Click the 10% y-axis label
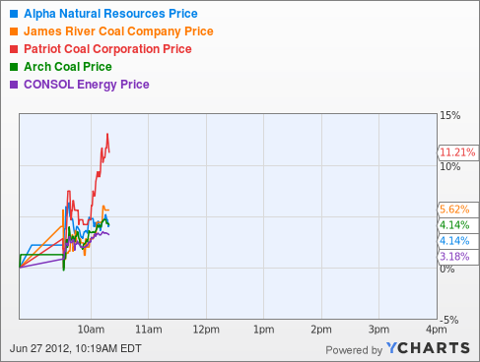The image size is (480, 362). [x=450, y=166]
